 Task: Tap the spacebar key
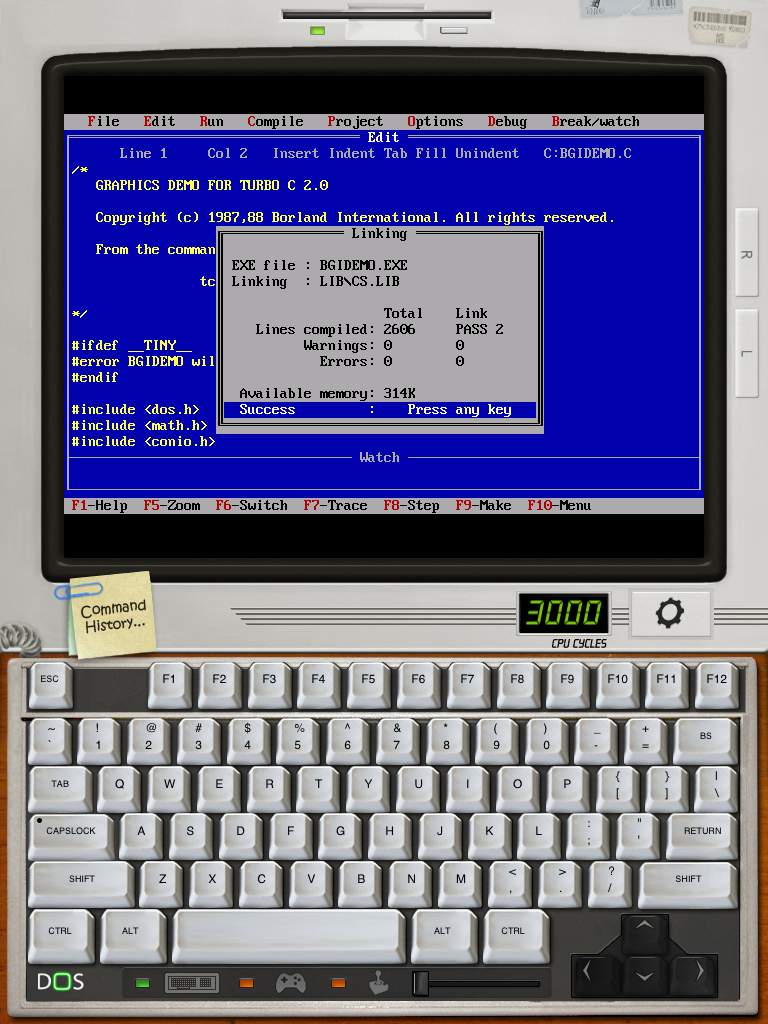[289, 935]
